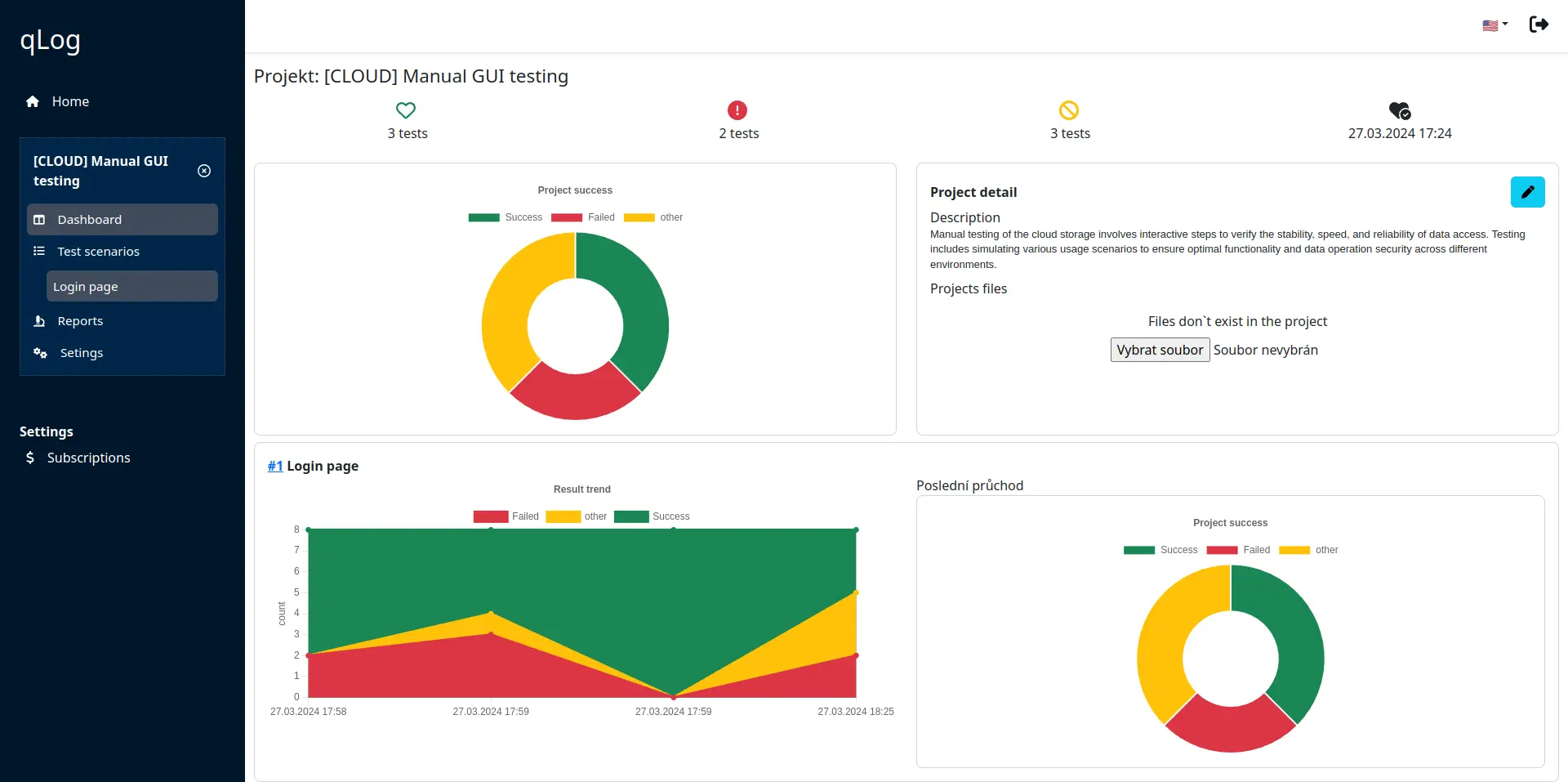Click the '3 tests' text under green heart
Viewport: 1568px width, 782px height.
408,133
